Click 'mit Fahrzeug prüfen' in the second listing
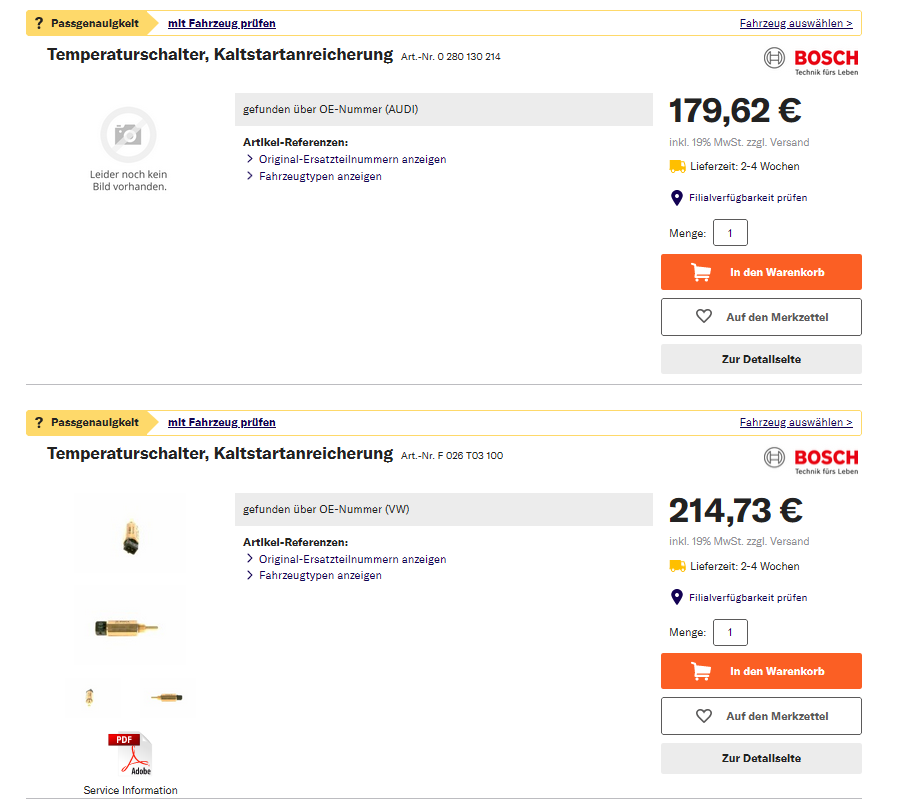 [222, 422]
